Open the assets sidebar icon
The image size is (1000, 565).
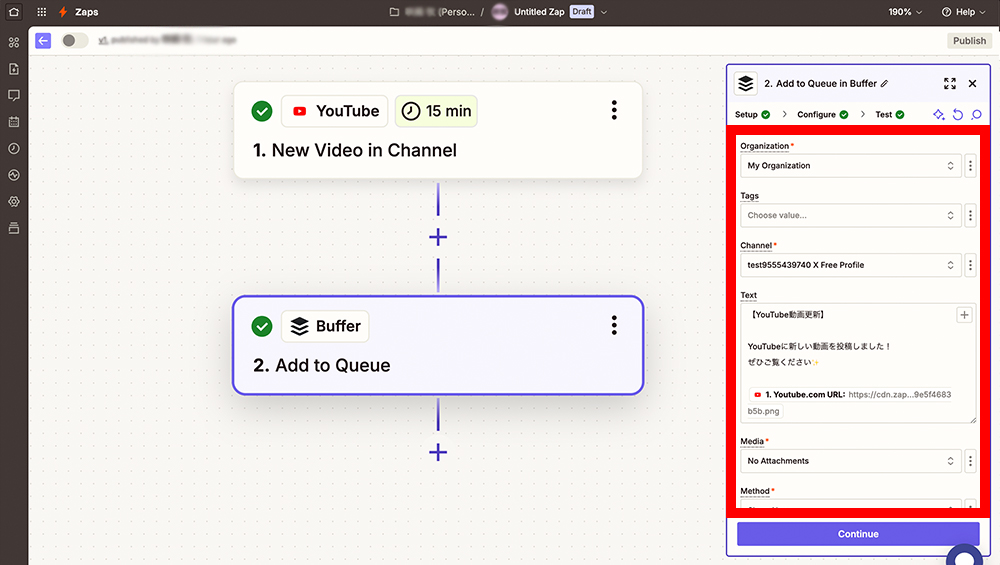click(x=14, y=42)
